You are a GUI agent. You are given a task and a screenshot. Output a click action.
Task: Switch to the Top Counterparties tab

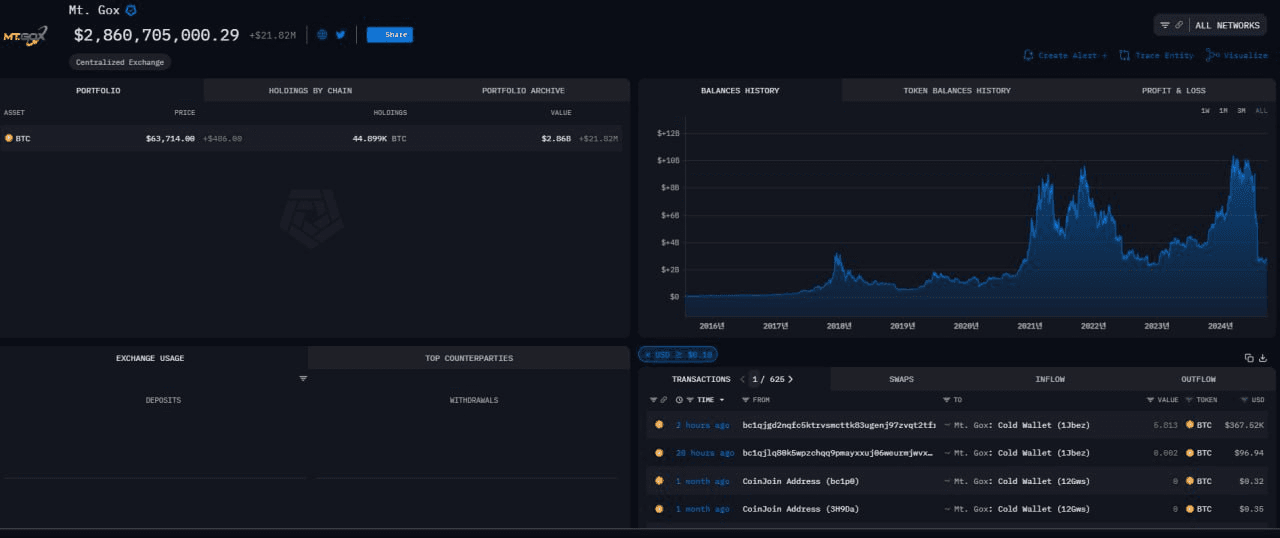(469, 358)
